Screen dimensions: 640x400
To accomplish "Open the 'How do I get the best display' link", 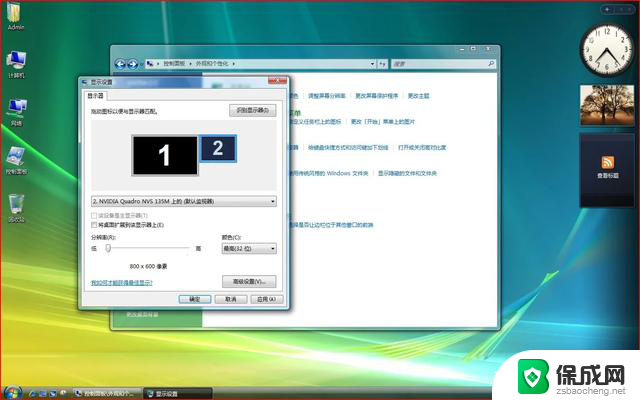I will pyautogui.click(x=122, y=282).
